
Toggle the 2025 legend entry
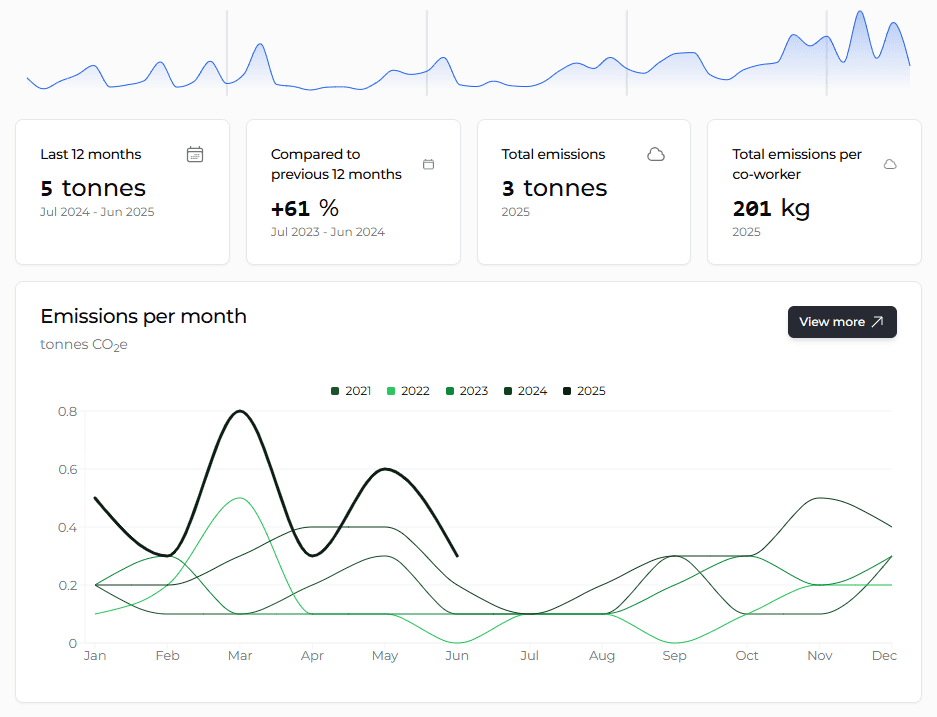point(584,391)
